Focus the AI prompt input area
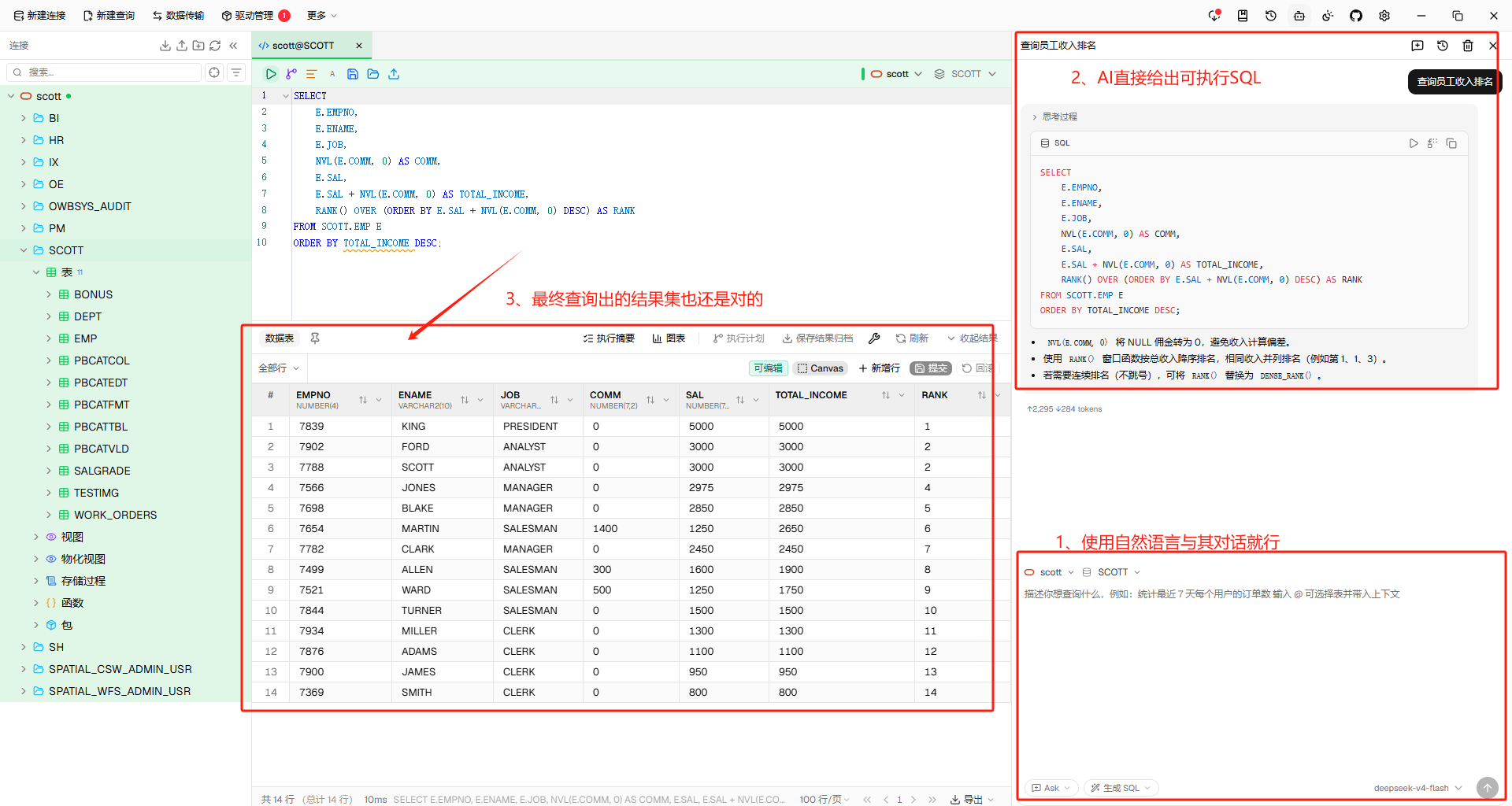 1260,677
